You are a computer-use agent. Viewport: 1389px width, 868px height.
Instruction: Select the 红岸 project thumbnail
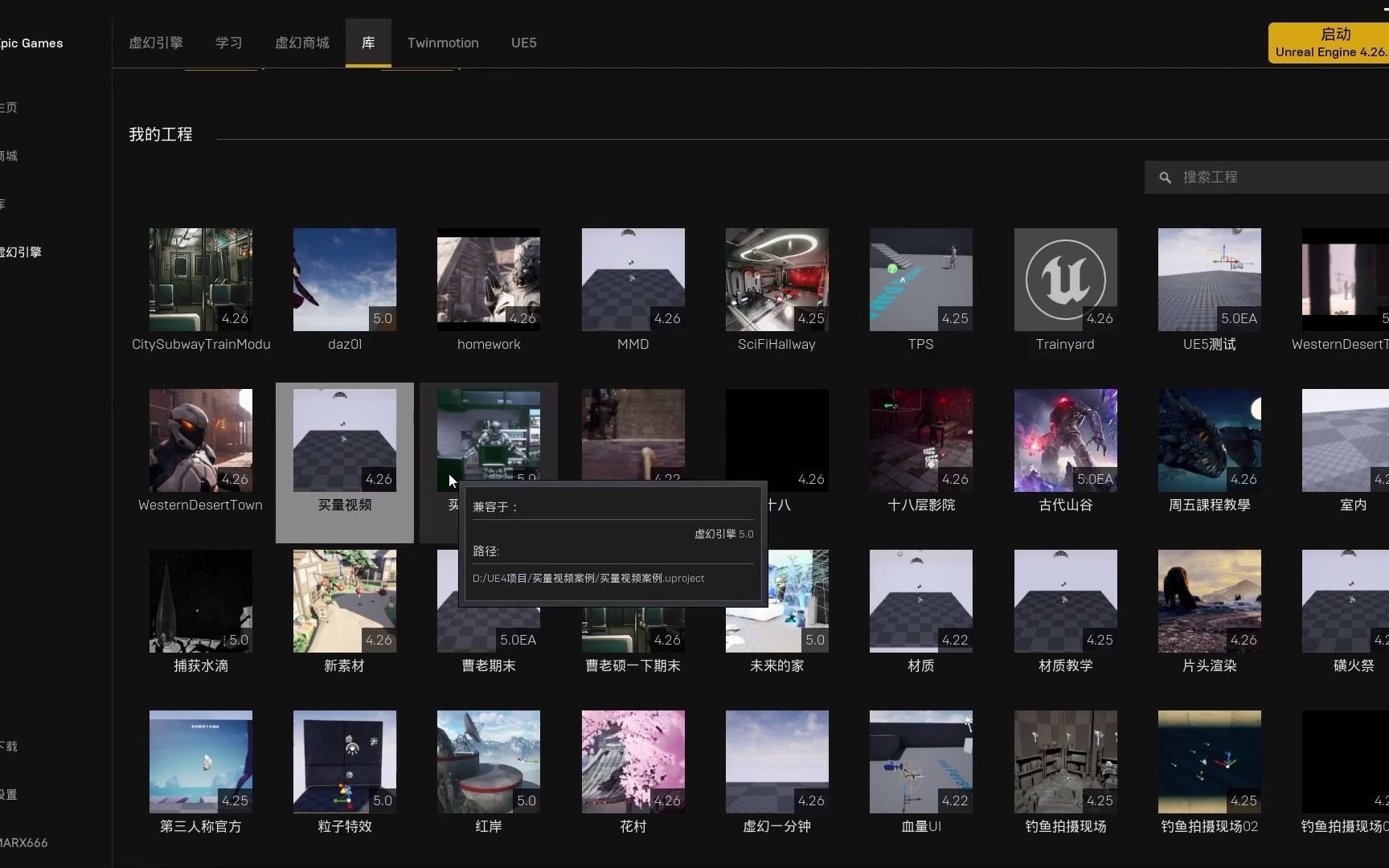489,762
